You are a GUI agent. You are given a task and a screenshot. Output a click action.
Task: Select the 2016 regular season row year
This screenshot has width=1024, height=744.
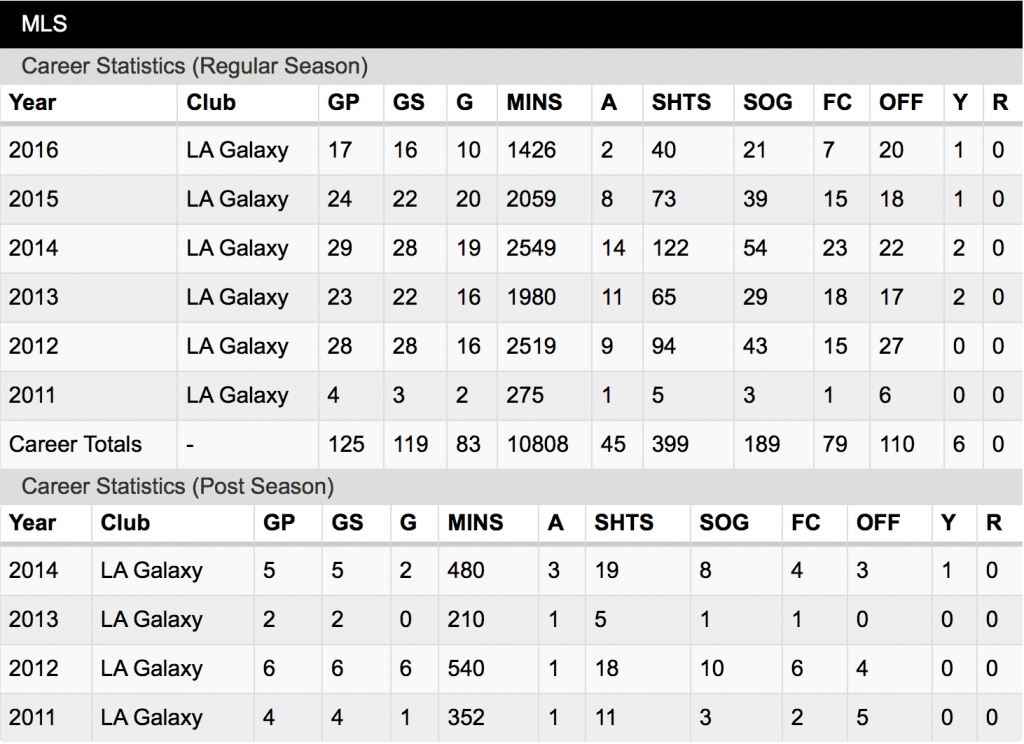tap(33, 150)
